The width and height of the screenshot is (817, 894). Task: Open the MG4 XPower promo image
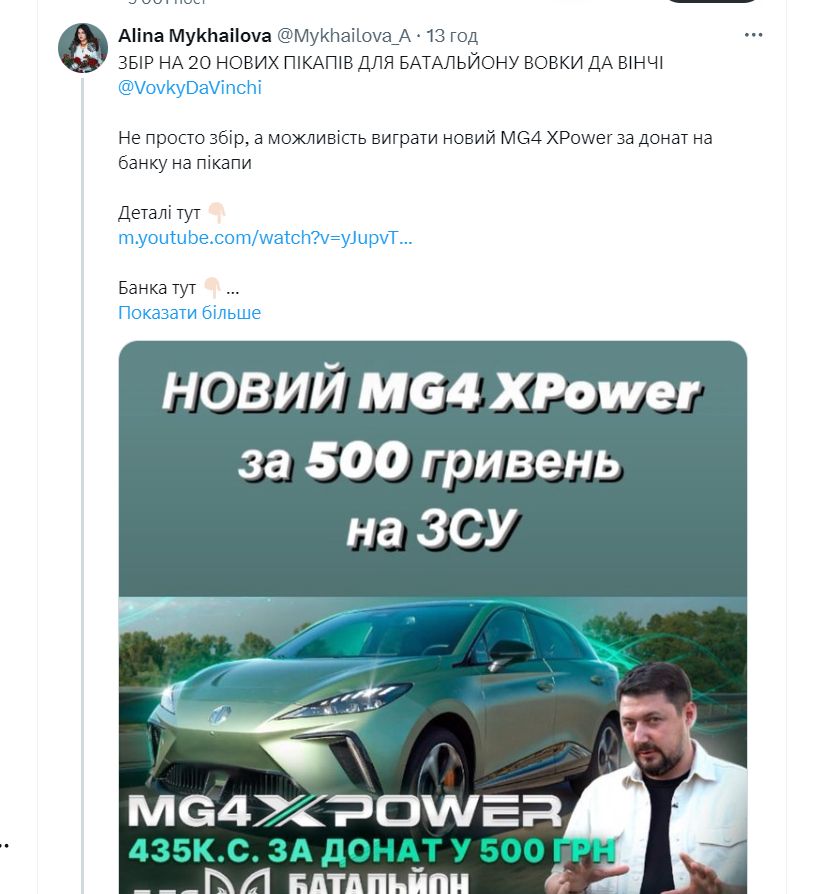click(433, 617)
